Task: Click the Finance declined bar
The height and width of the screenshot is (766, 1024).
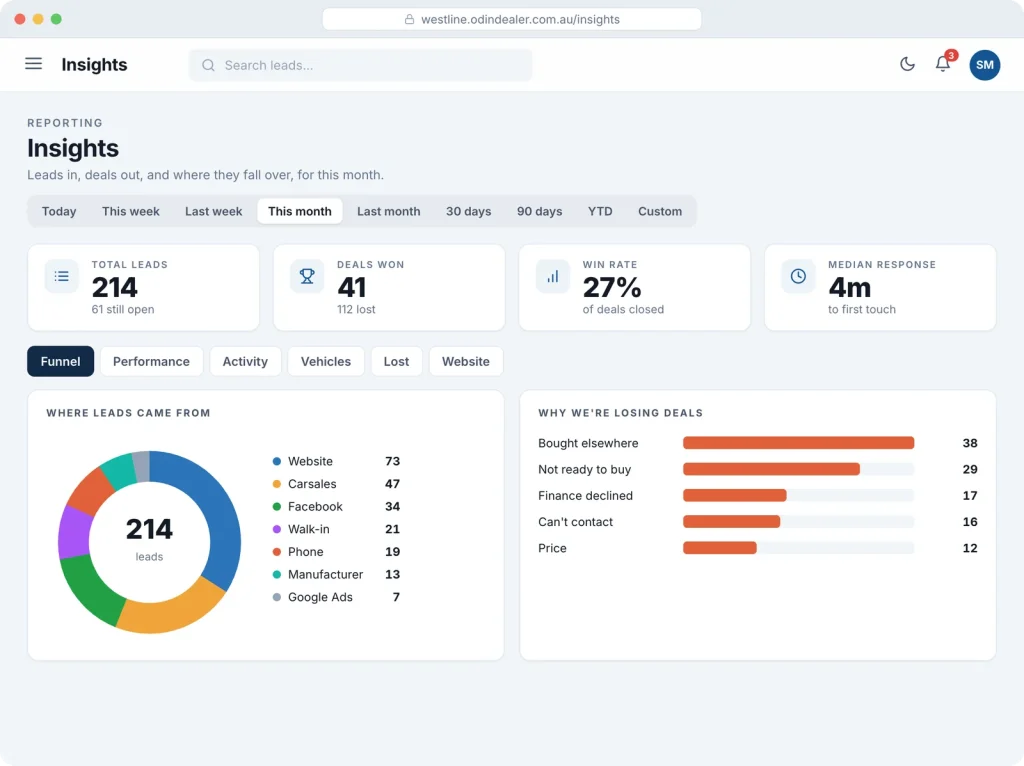Action: tap(735, 495)
